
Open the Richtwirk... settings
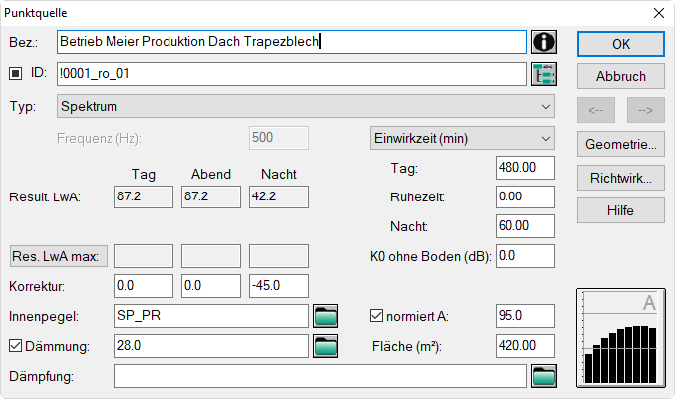point(621,178)
